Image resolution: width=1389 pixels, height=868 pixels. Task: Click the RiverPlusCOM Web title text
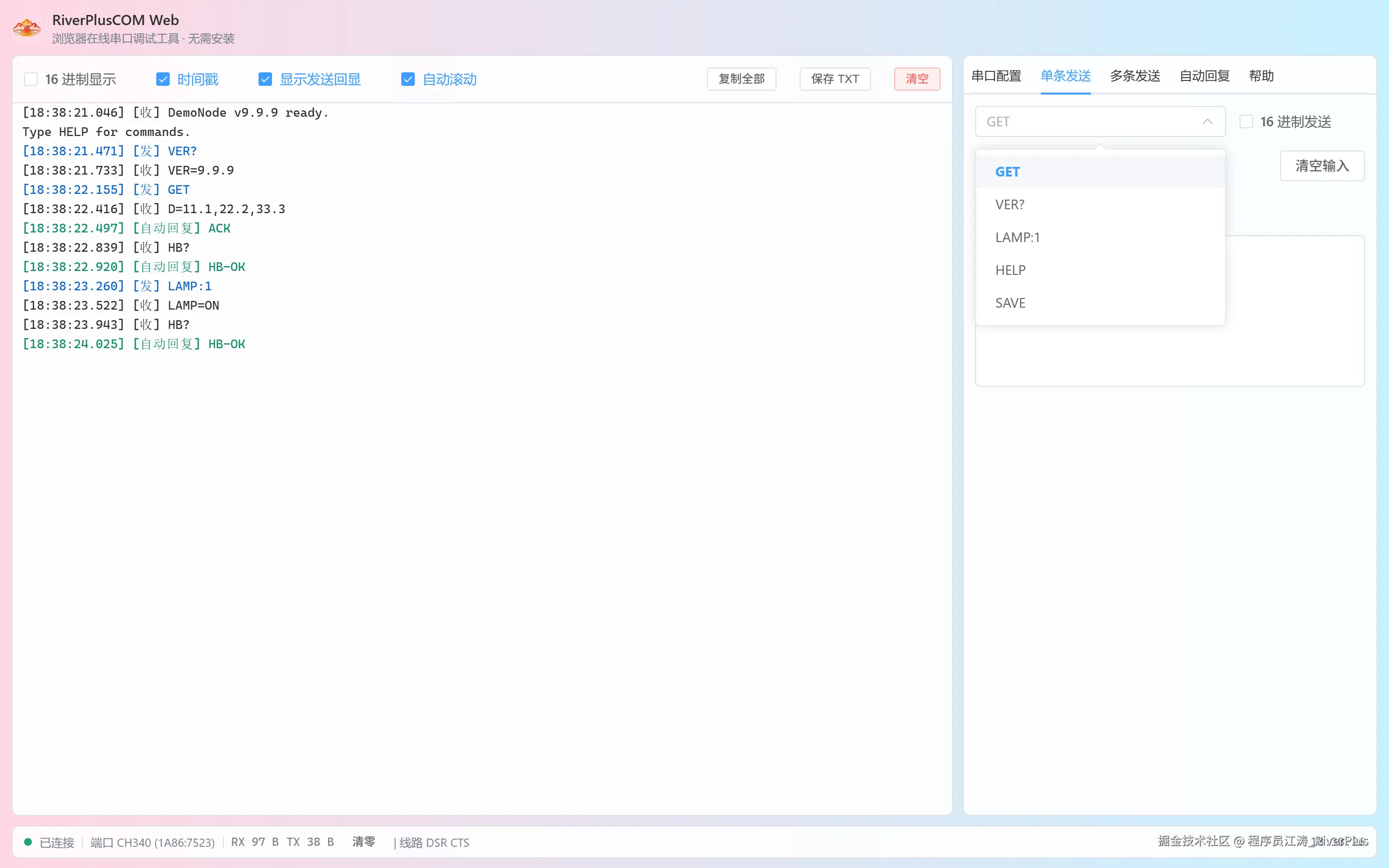click(x=115, y=20)
